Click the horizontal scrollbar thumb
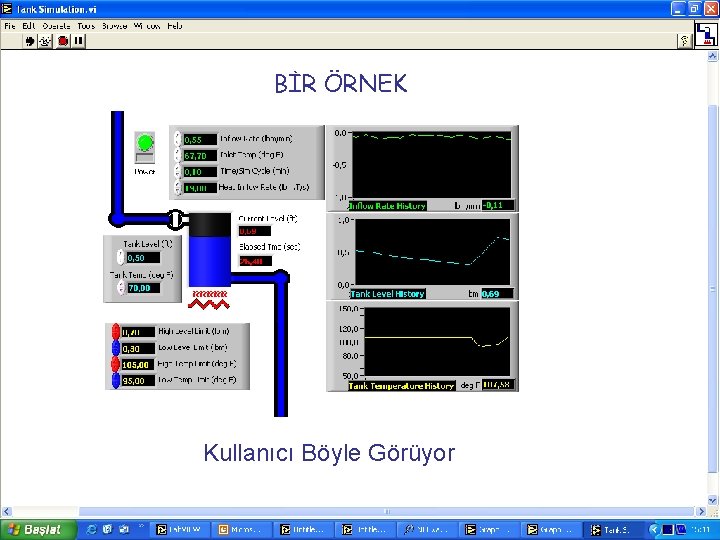The height and width of the screenshot is (540, 720). click(386, 511)
